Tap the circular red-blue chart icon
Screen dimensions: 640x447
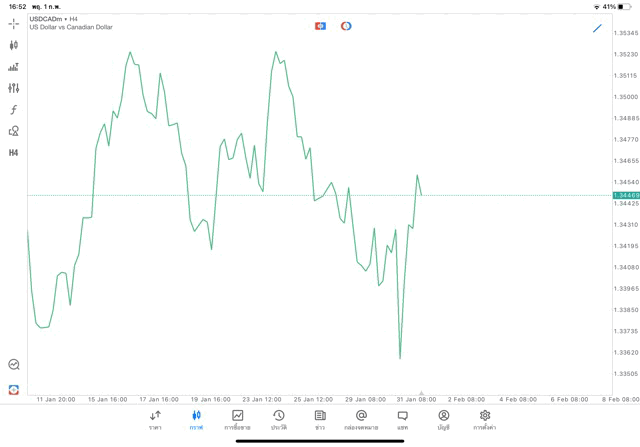346,26
